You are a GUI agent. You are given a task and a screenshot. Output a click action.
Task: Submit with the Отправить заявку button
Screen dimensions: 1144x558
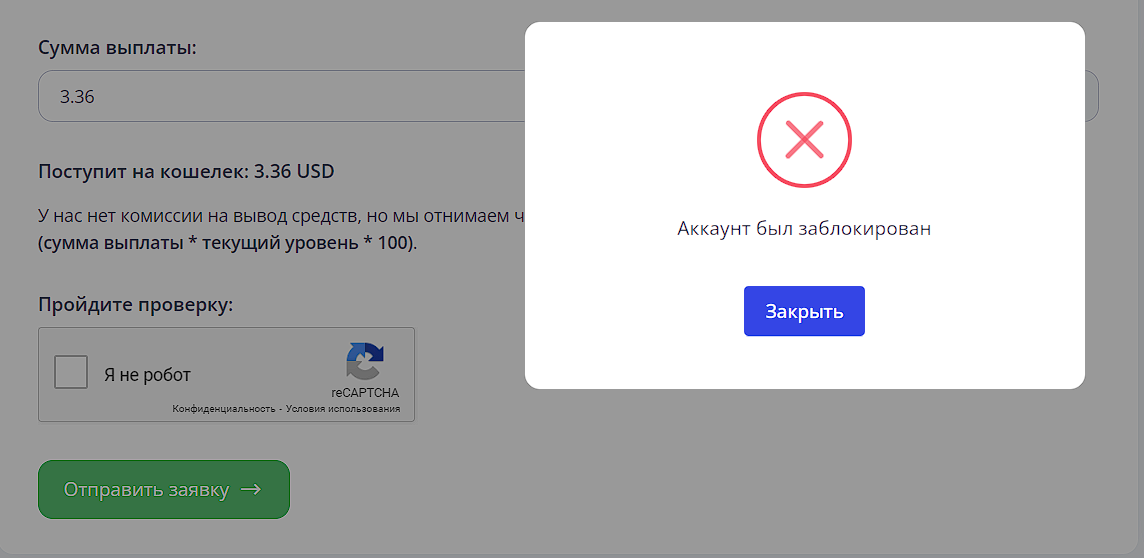(163, 489)
